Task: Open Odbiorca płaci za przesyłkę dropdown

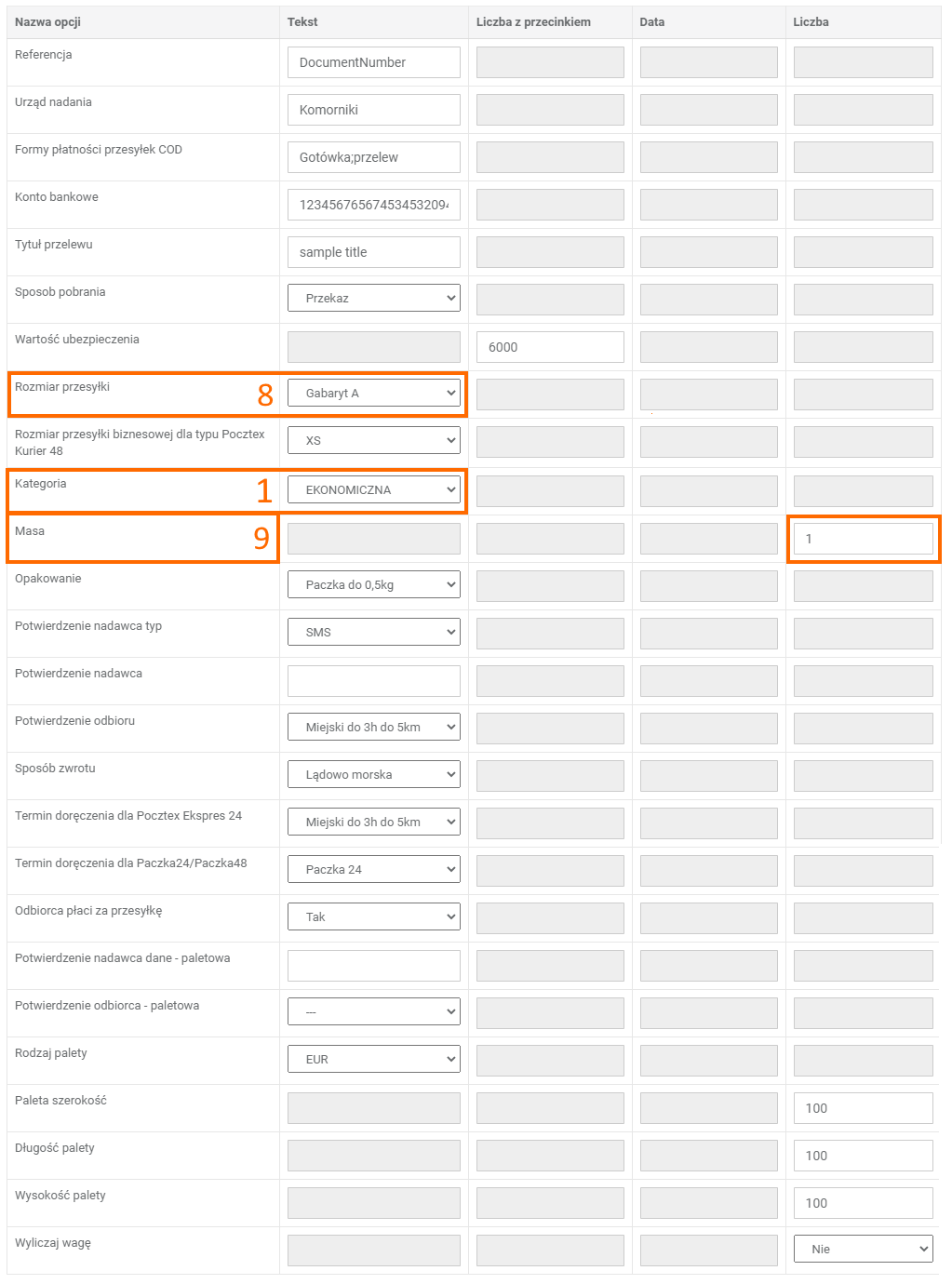Action: click(373, 917)
